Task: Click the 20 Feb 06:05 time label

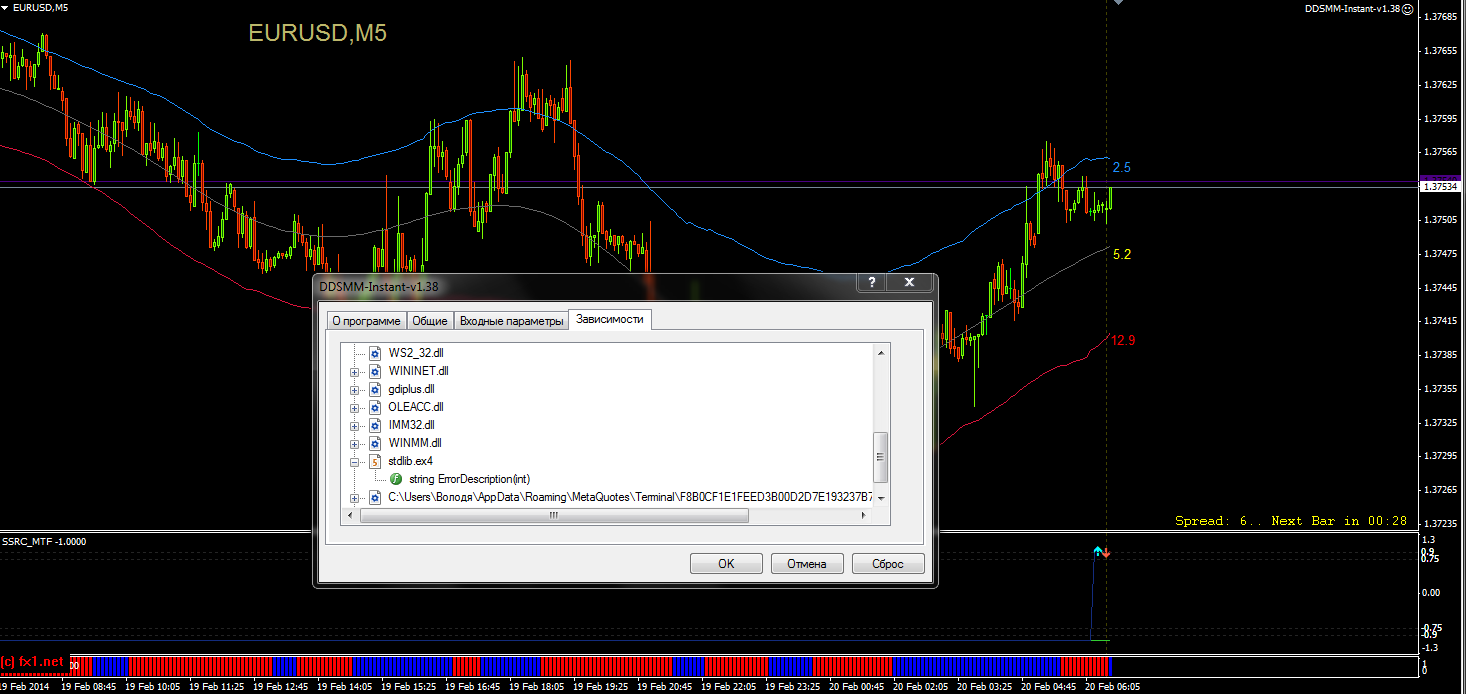Action: [x=1112, y=687]
